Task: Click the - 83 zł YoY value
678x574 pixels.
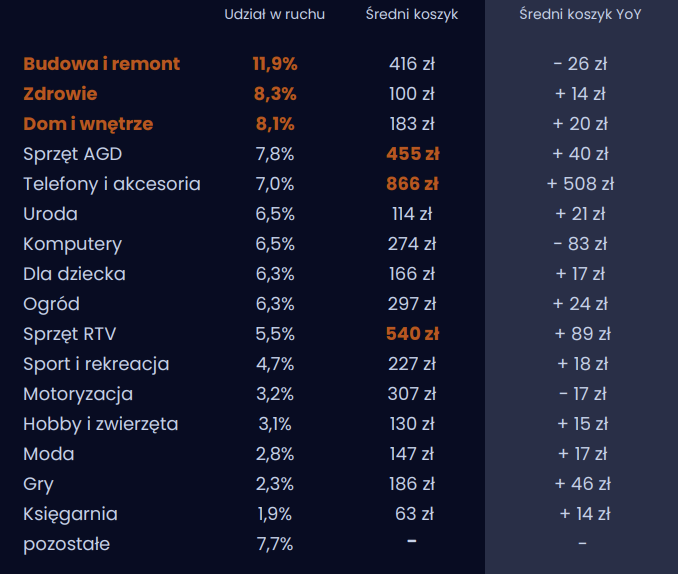Action: (x=580, y=244)
